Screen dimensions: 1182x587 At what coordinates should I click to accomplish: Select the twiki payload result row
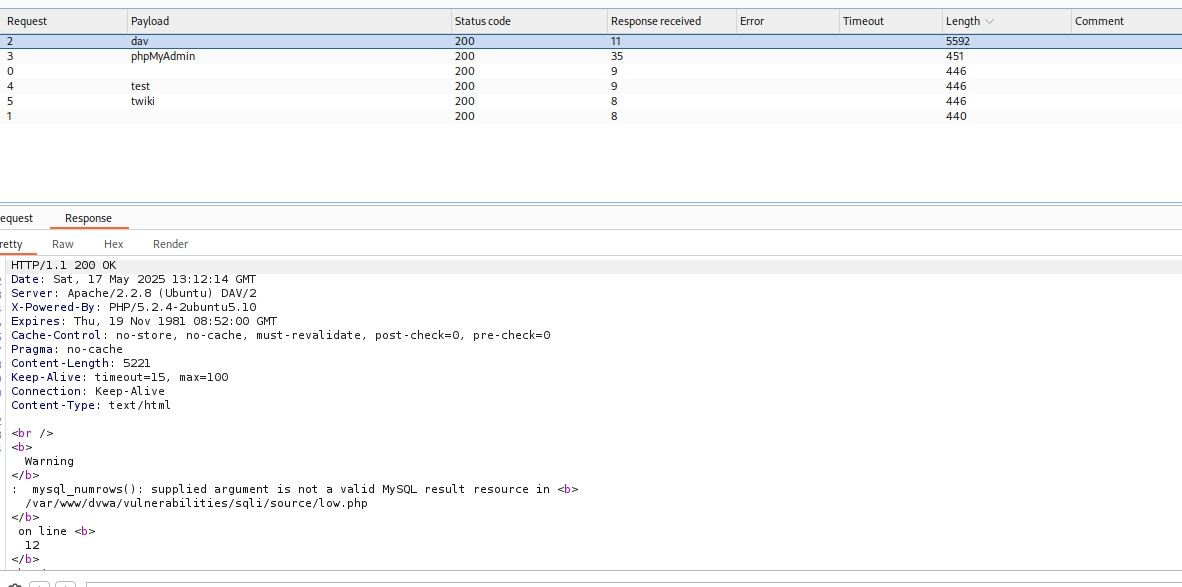143,101
